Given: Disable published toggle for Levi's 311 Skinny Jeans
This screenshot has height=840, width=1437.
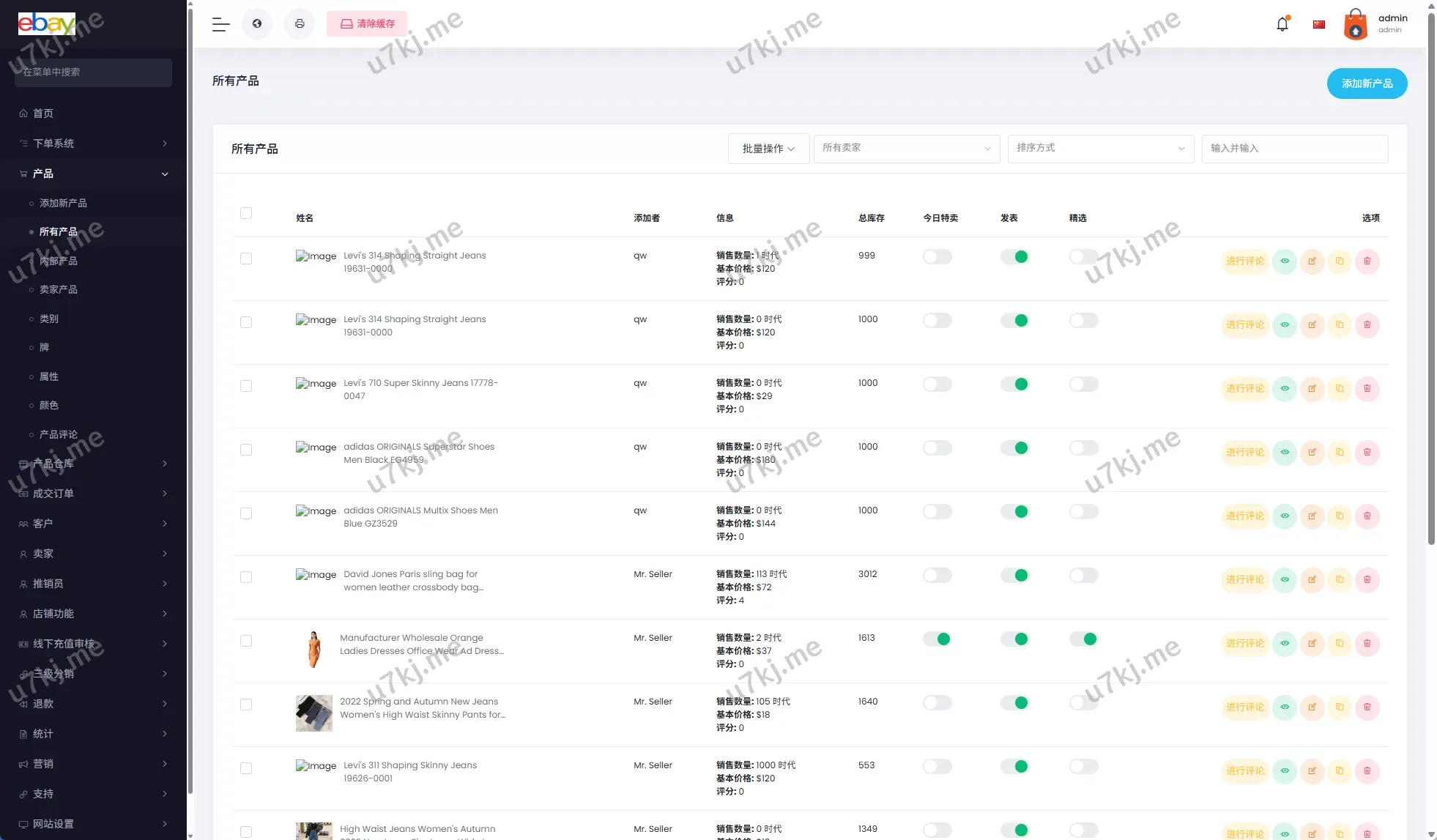Looking at the screenshot, I should click(1014, 767).
